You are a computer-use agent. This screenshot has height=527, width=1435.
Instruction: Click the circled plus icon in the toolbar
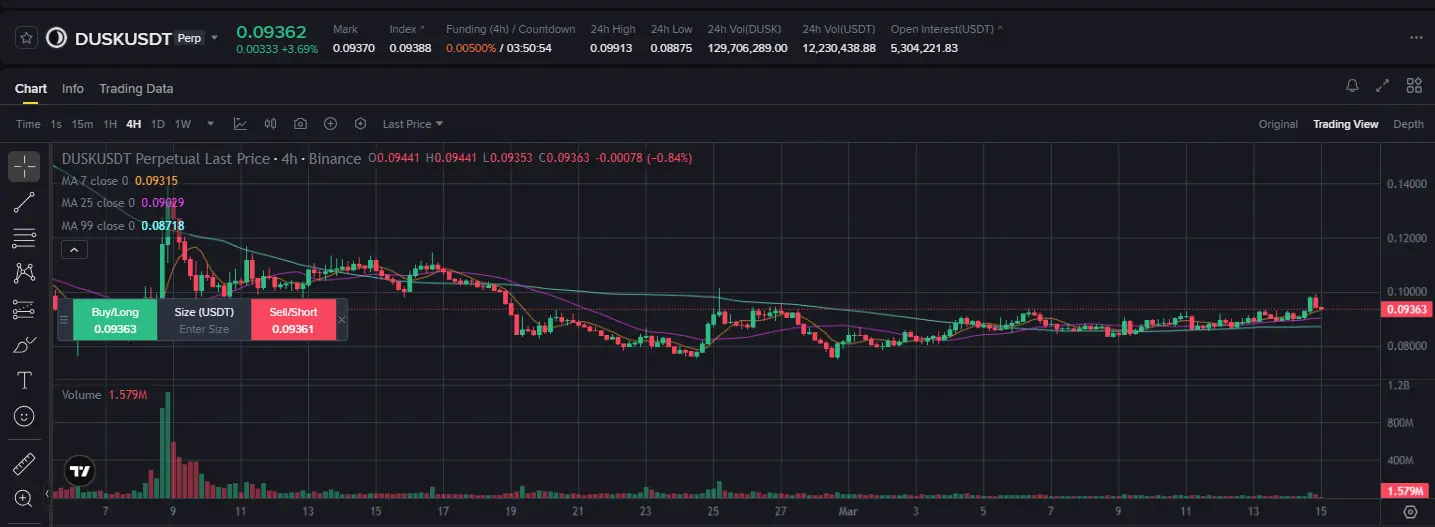pos(330,124)
